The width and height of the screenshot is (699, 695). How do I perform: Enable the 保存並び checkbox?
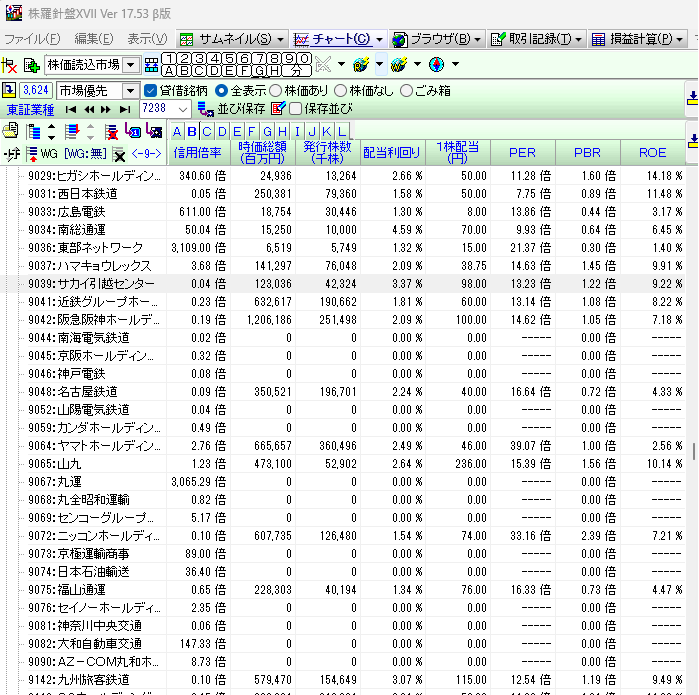[296, 108]
